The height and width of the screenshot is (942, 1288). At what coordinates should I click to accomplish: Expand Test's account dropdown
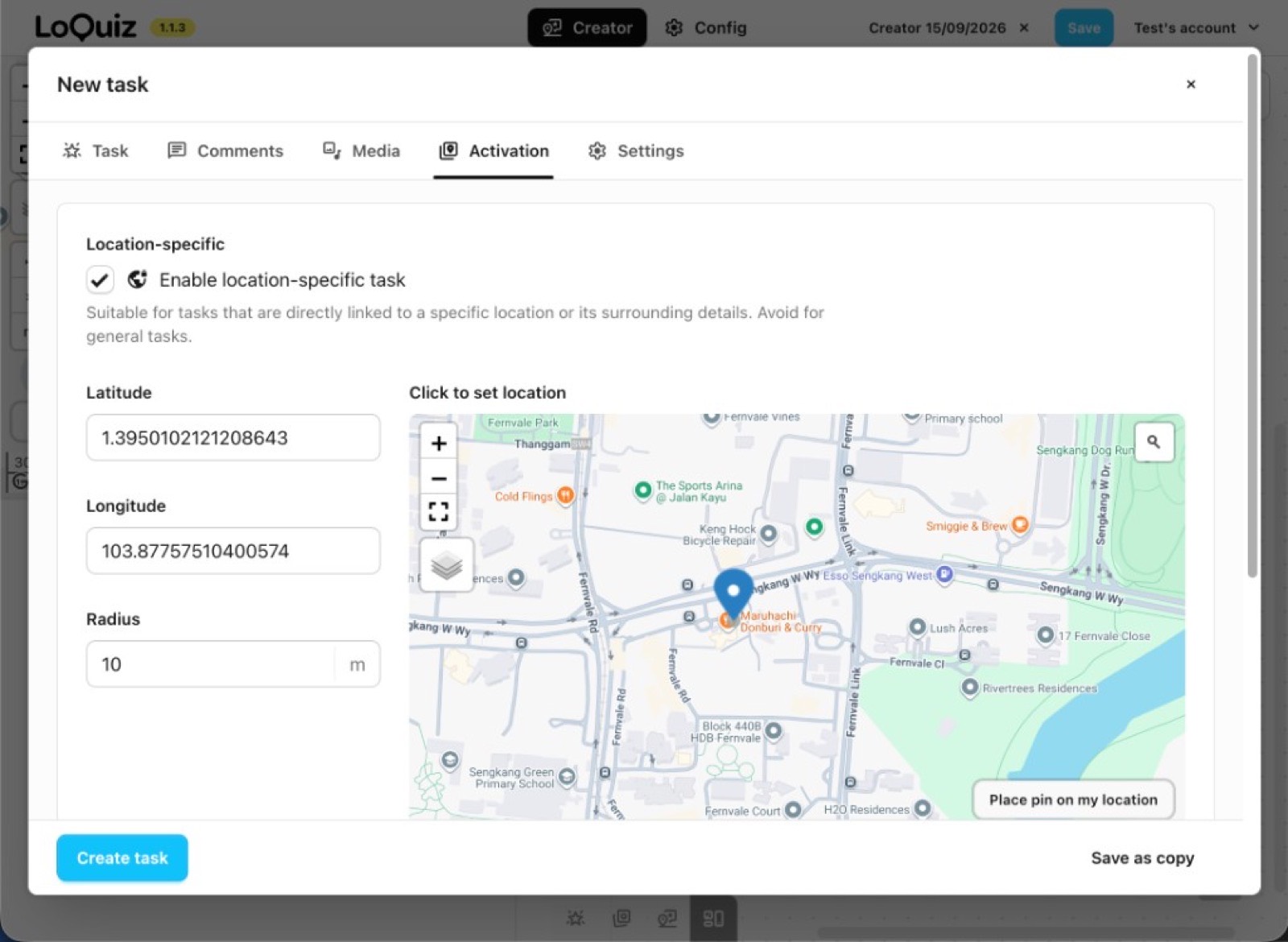point(1196,28)
